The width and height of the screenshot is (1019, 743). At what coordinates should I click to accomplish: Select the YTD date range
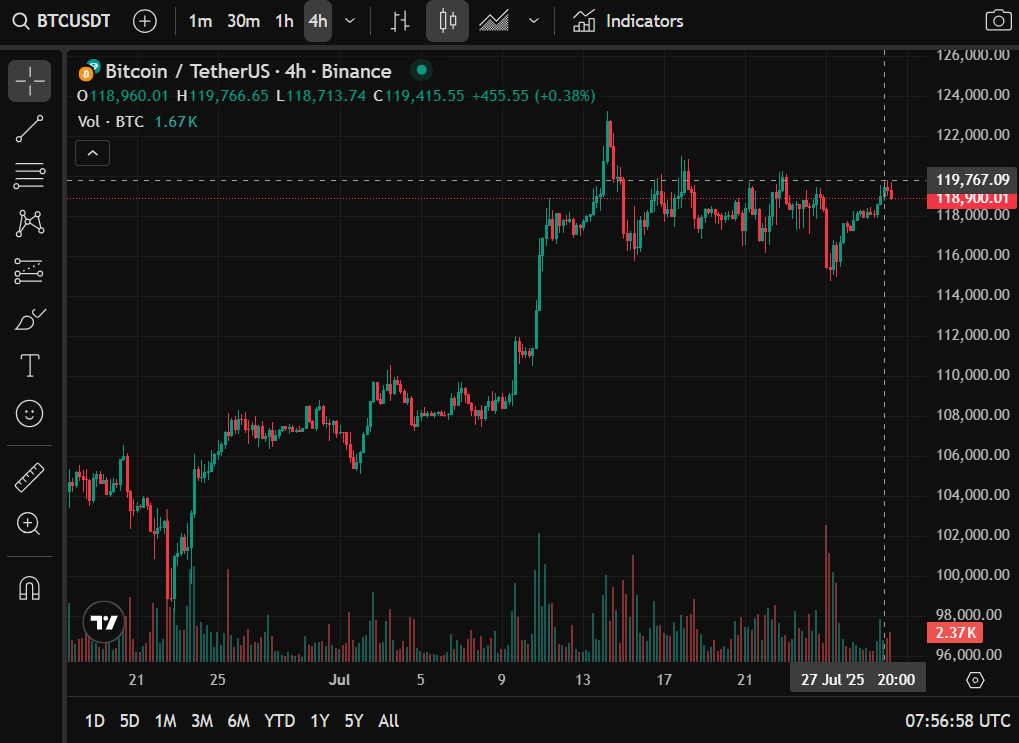pos(279,721)
